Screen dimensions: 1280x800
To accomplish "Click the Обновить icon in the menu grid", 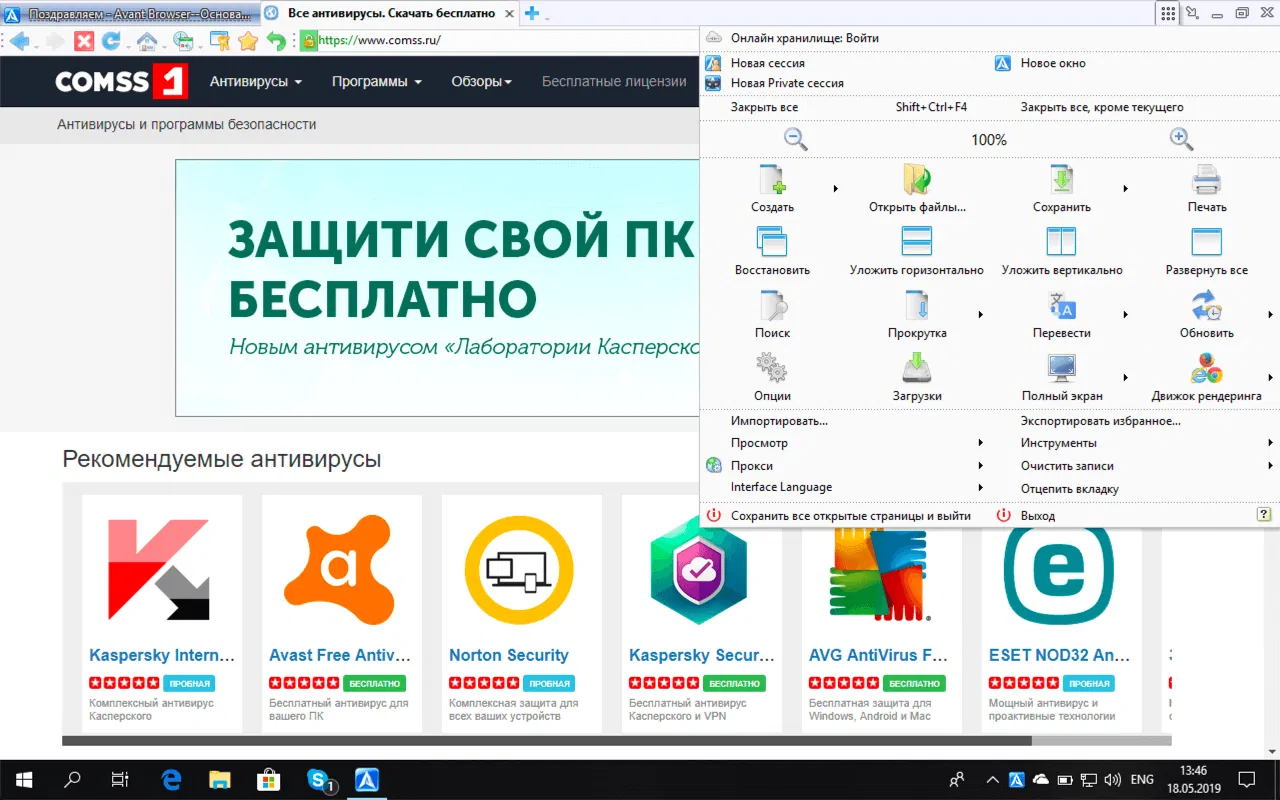I will point(1207,305).
